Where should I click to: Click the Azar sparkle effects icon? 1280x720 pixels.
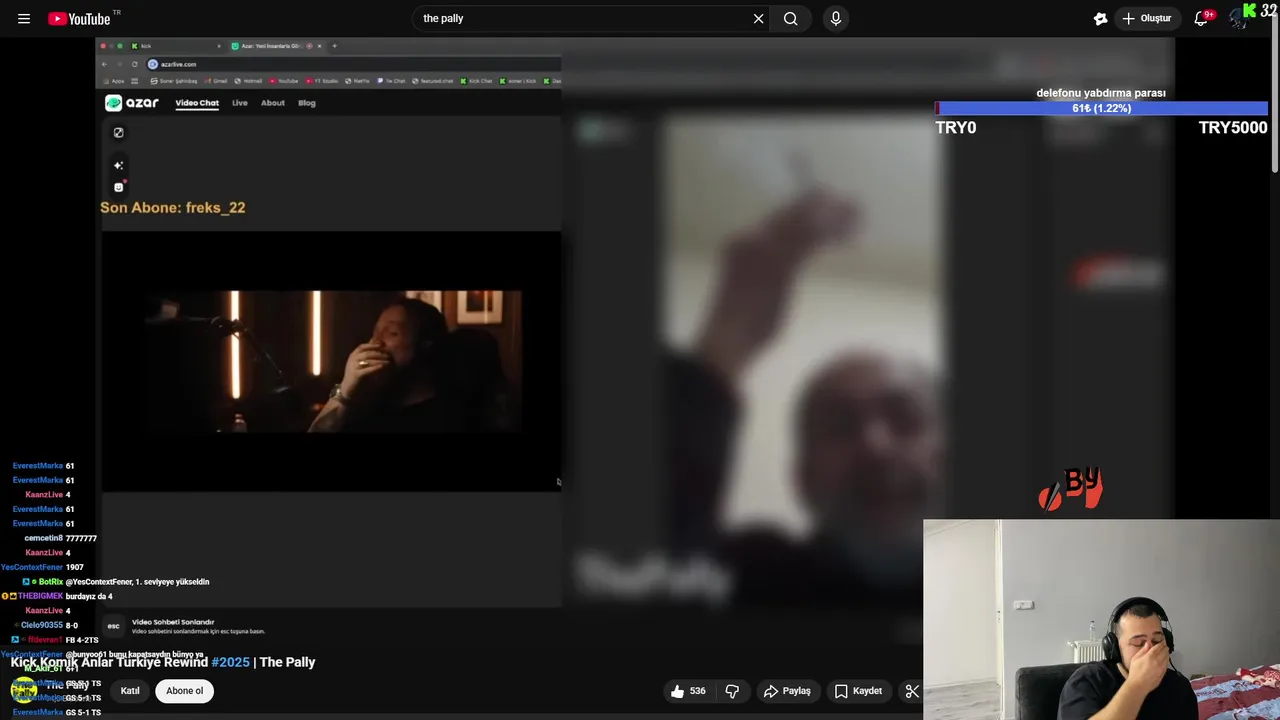118,165
